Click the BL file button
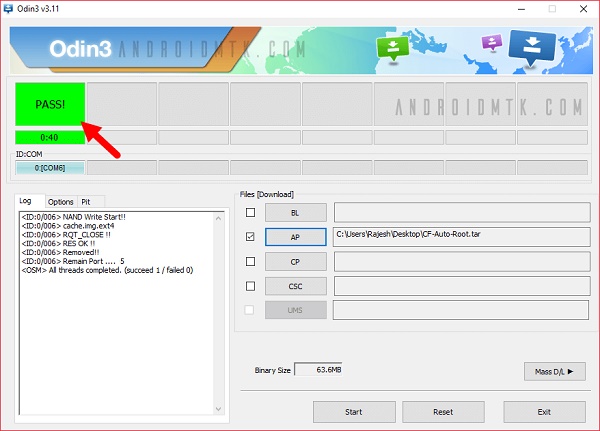The height and width of the screenshot is (431, 600). [x=296, y=213]
